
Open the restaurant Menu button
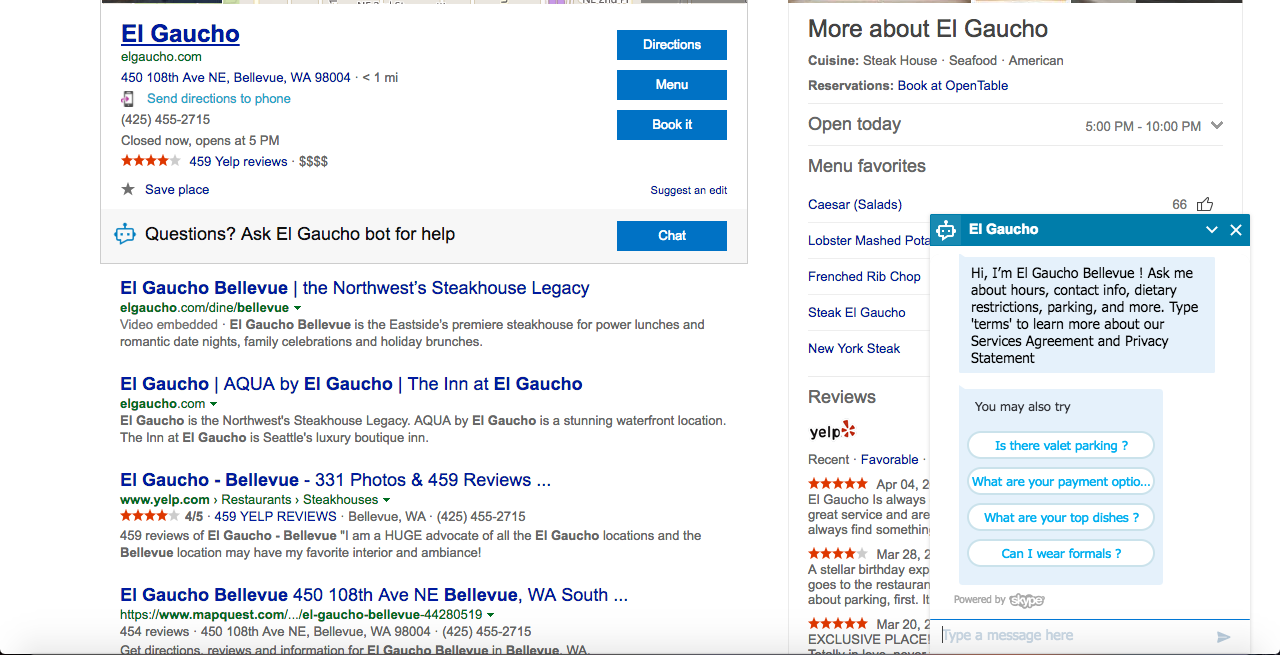tap(672, 85)
